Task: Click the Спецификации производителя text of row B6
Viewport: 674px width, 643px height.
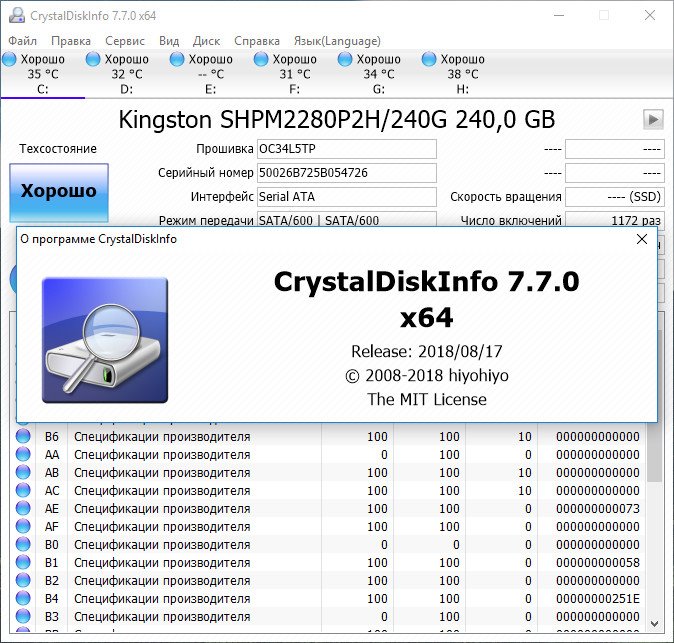Action: pos(162,437)
